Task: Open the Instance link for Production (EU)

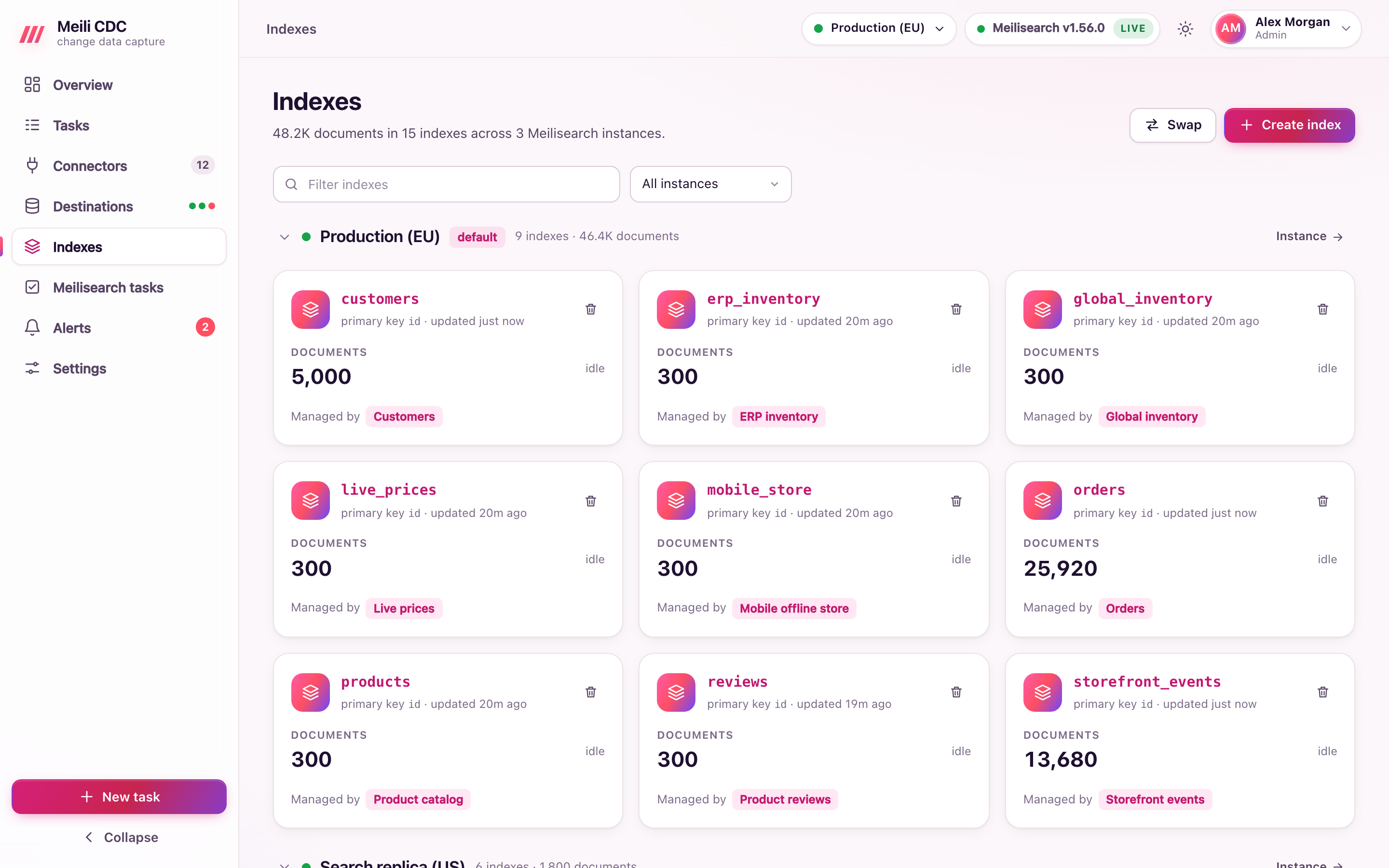Action: (x=1309, y=236)
